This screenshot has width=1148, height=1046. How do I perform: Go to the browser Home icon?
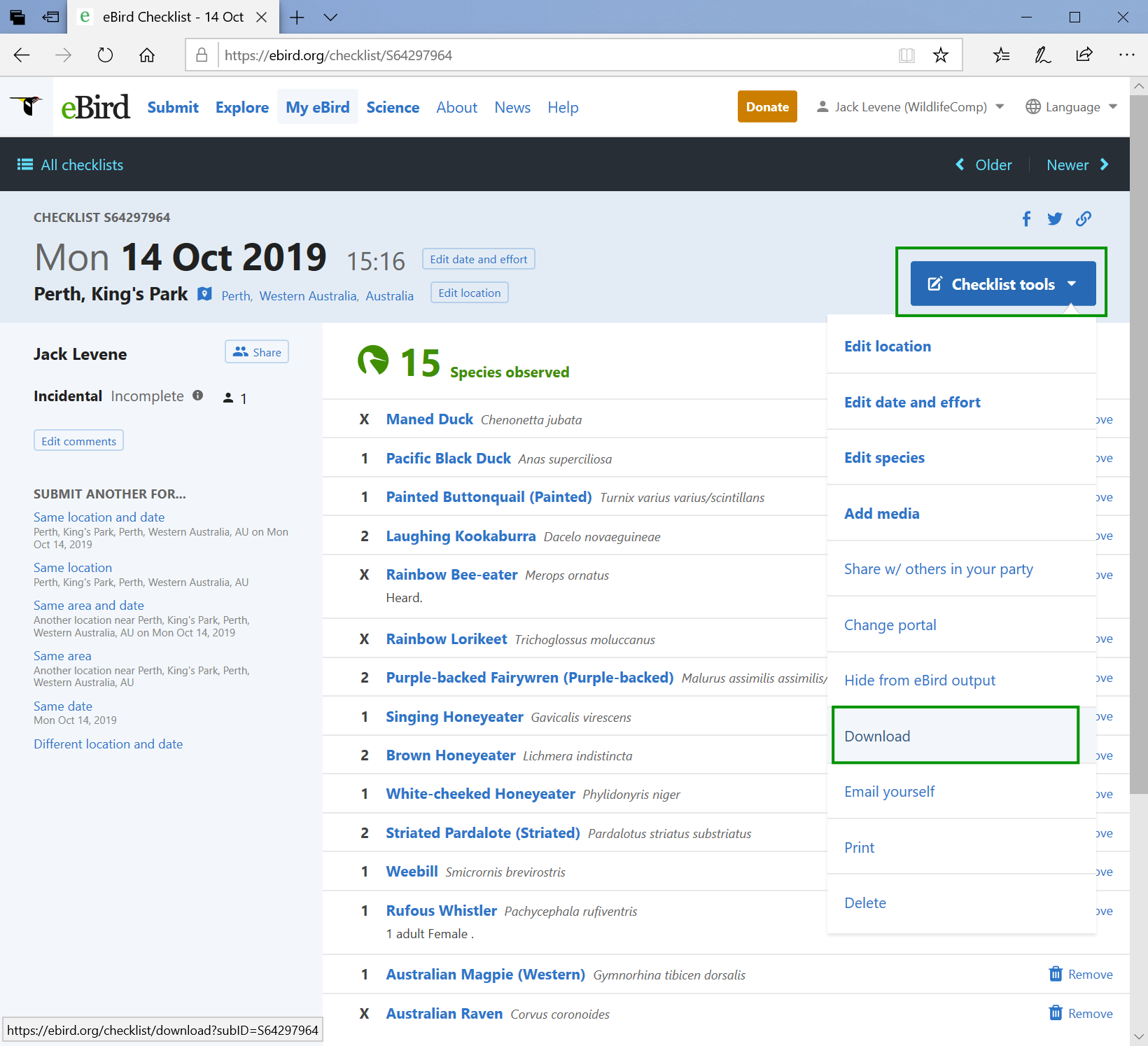(x=147, y=55)
